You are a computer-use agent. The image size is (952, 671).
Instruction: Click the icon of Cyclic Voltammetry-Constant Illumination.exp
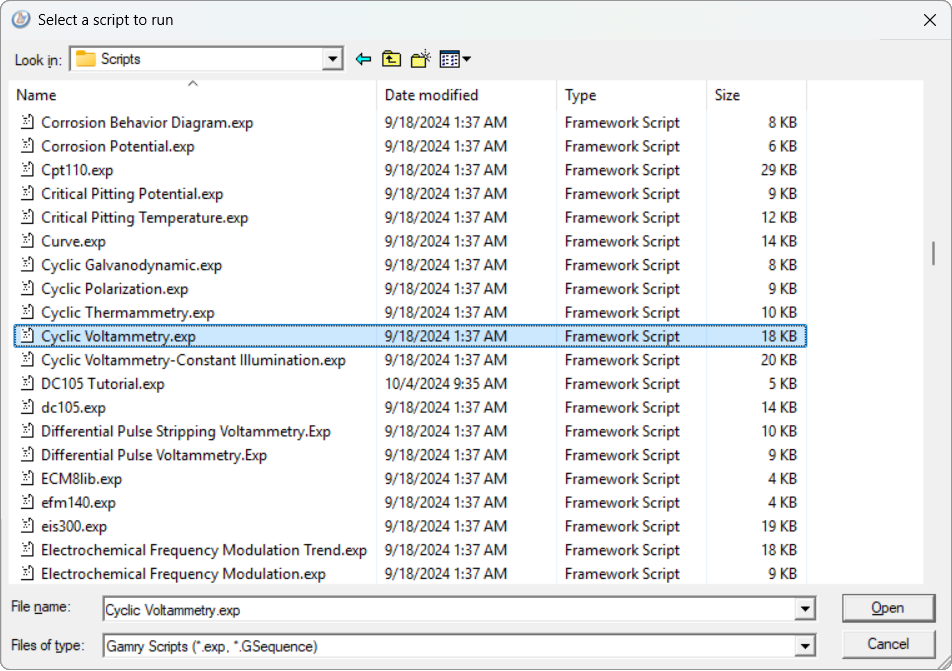[x=27, y=359]
